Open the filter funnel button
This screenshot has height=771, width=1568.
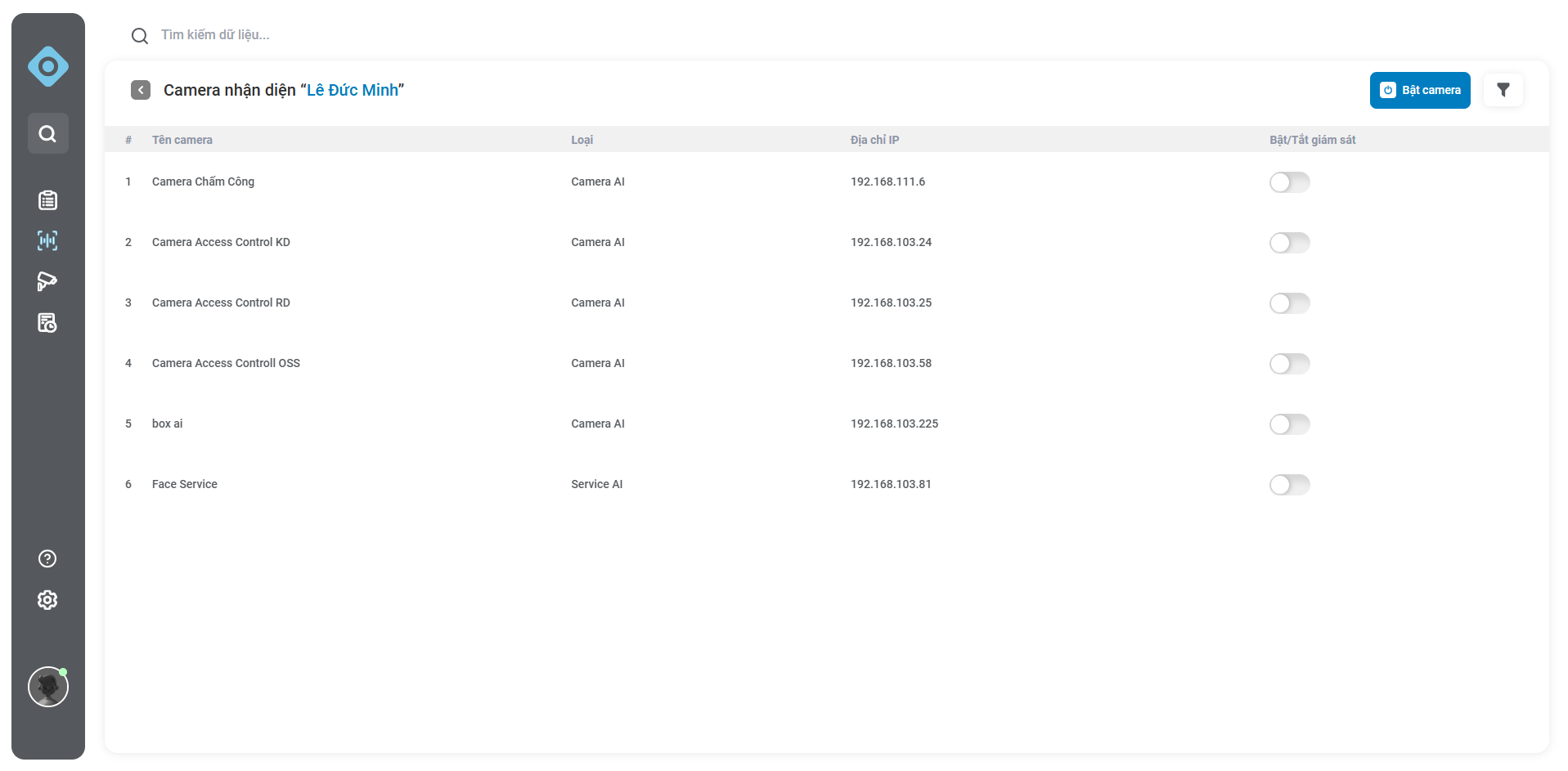click(1503, 90)
